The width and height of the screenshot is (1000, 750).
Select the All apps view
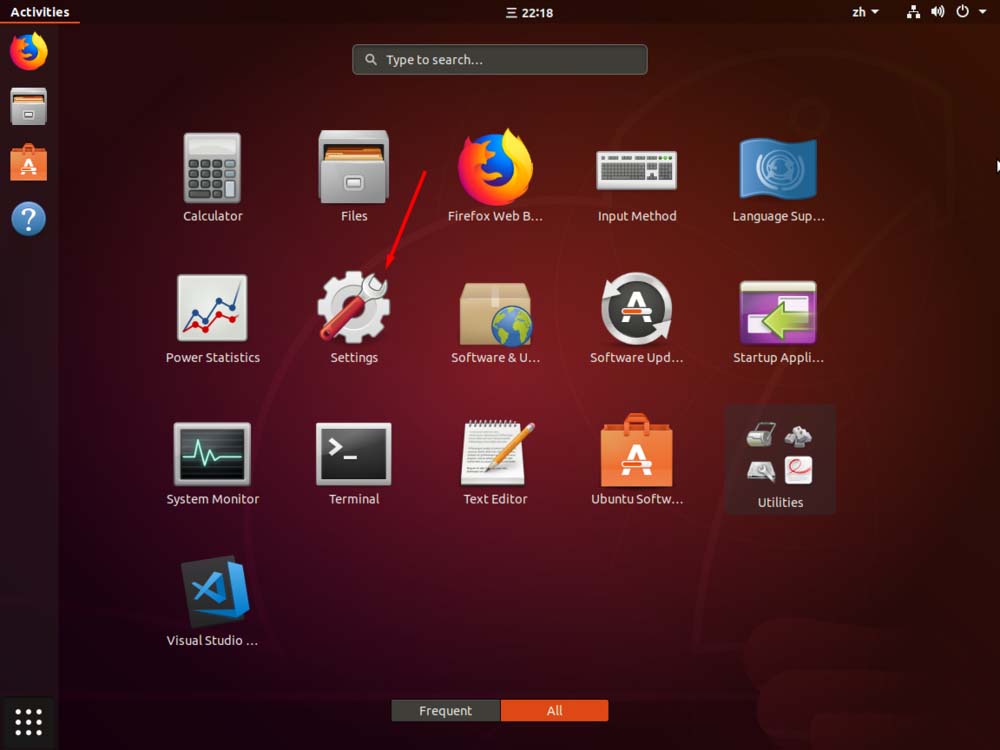554,710
